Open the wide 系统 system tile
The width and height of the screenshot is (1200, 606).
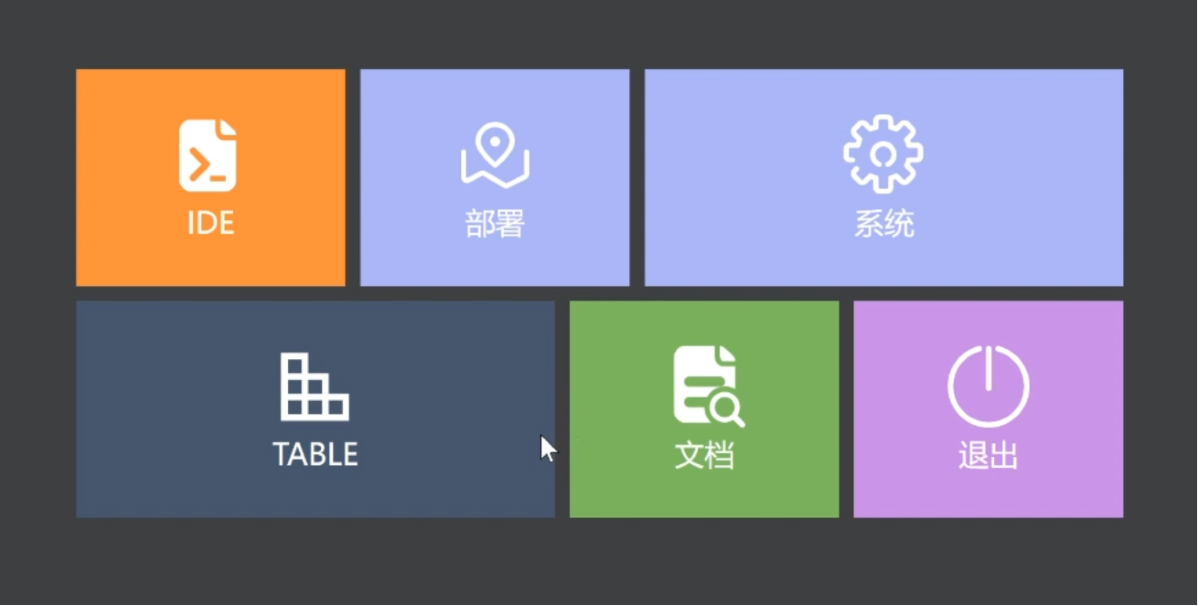point(884,177)
